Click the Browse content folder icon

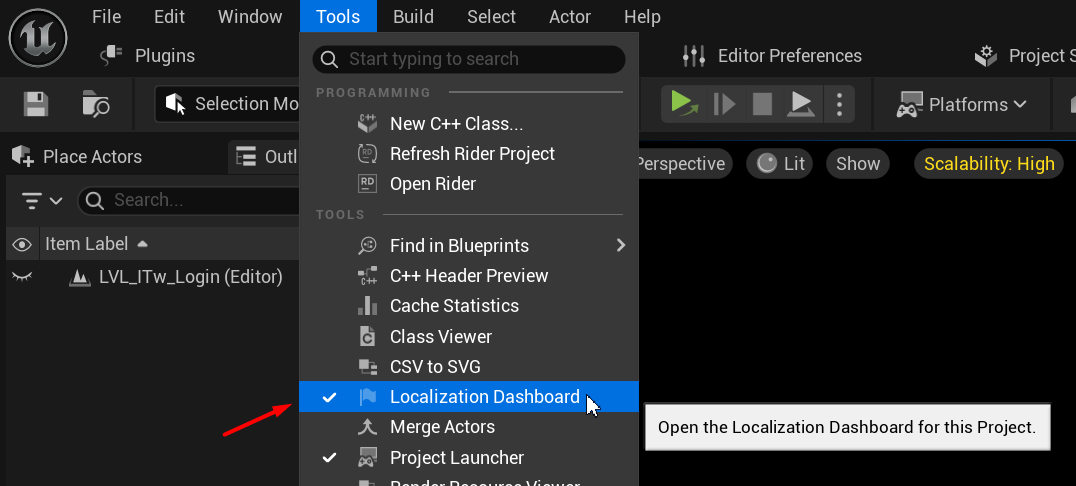96,104
